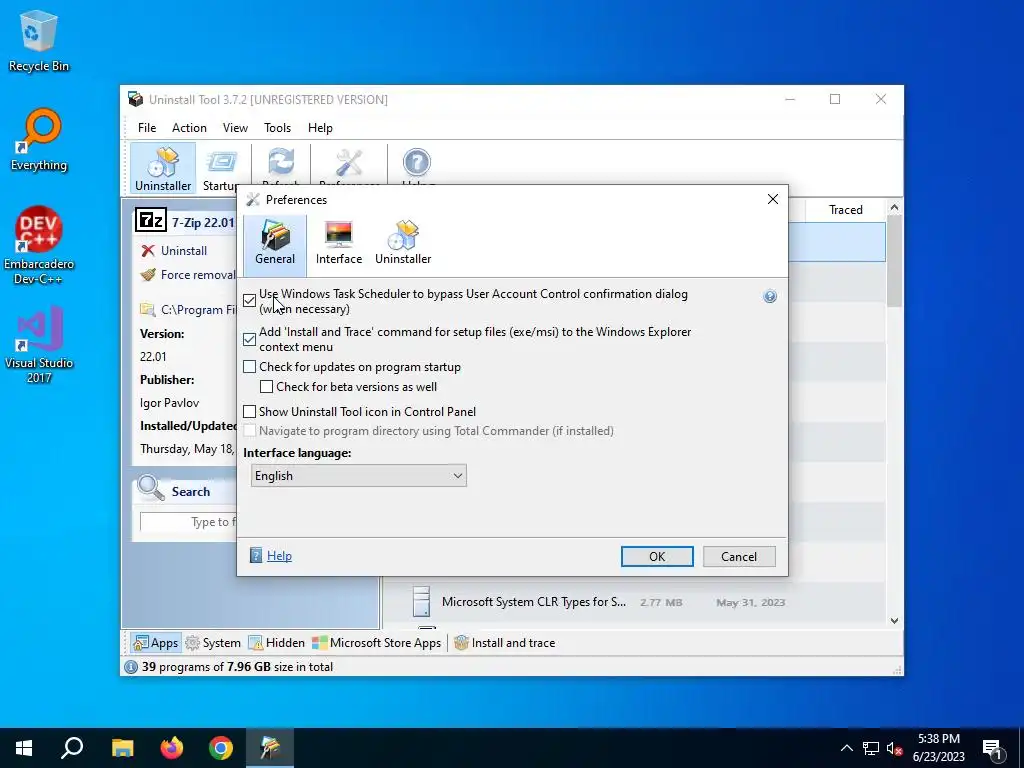Click Install and trace button
The image size is (1024, 768).
(505, 643)
